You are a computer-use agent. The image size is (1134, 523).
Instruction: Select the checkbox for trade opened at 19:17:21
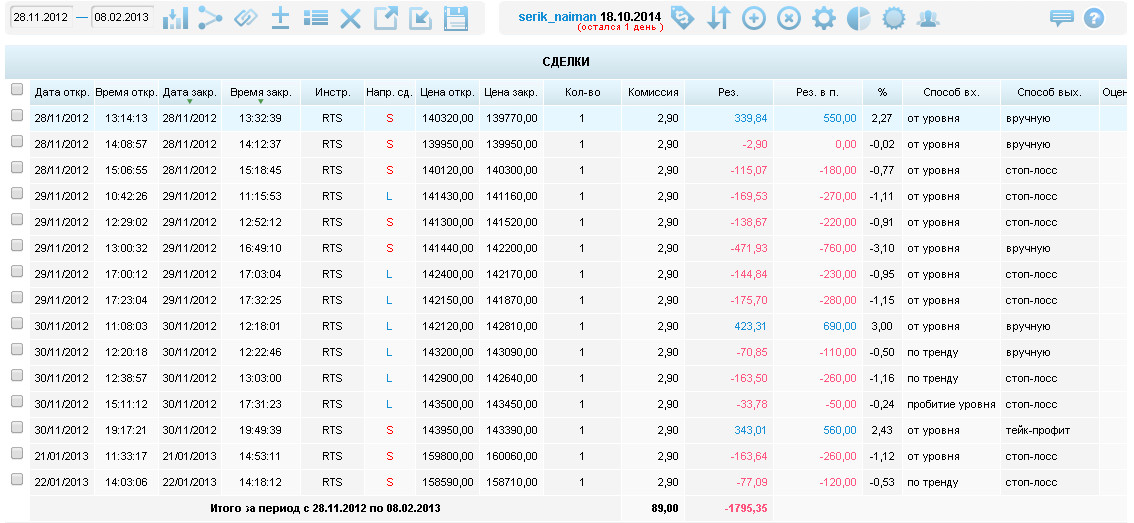point(16,428)
